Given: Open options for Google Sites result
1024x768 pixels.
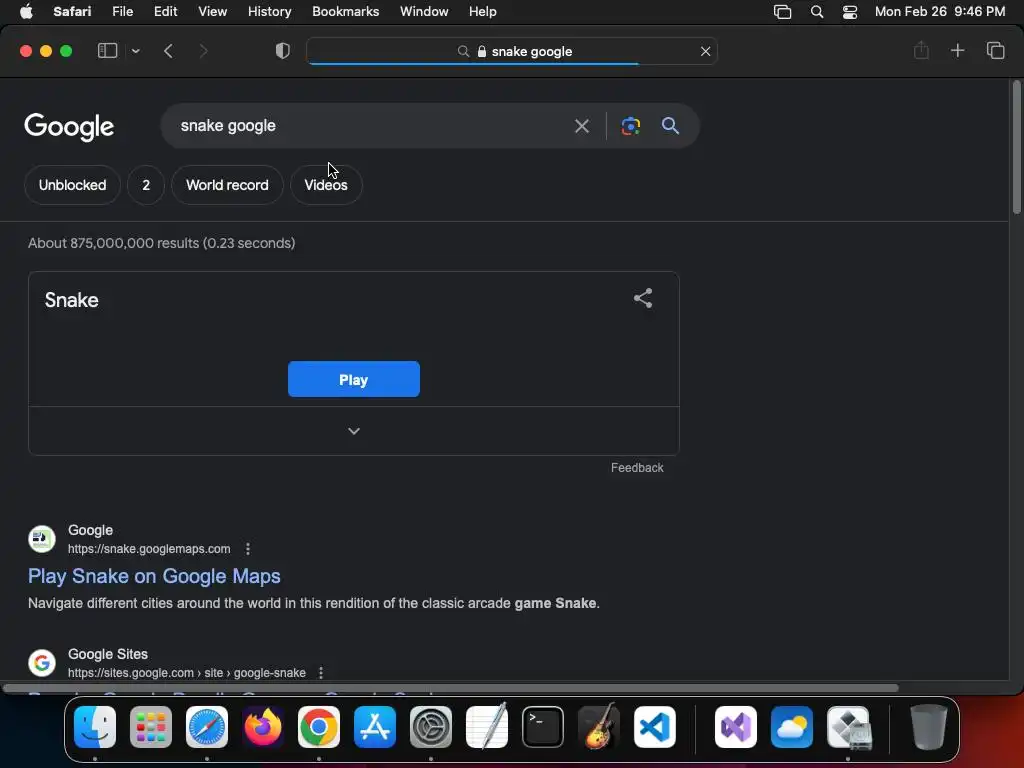Looking at the screenshot, I should pos(321,673).
